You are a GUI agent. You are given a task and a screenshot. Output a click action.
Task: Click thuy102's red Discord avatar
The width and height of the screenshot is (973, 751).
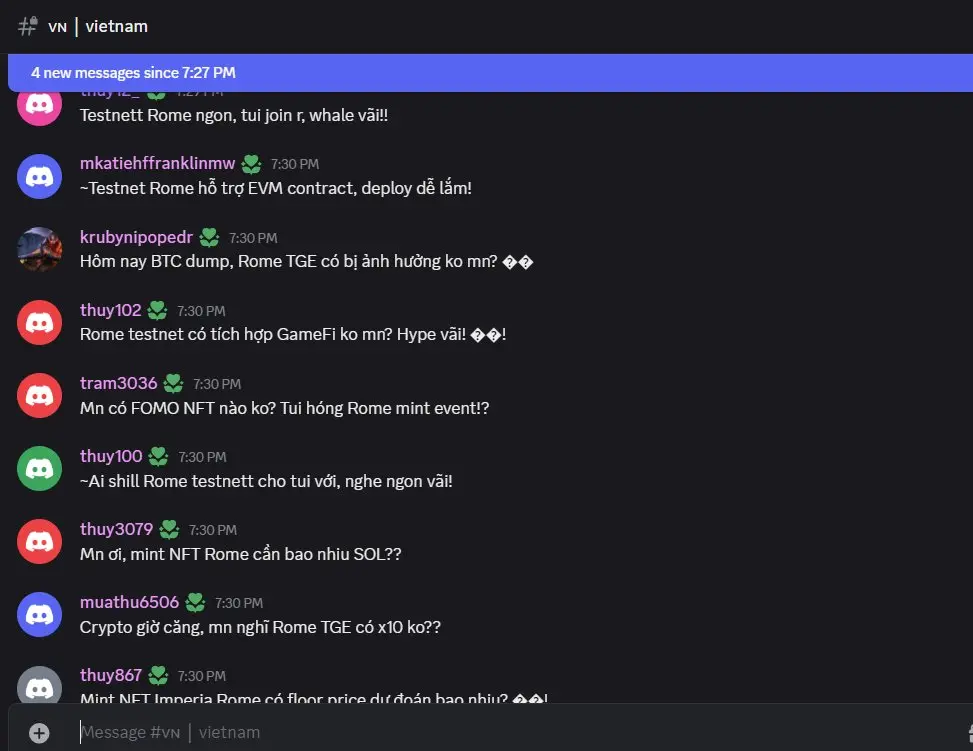40,323
